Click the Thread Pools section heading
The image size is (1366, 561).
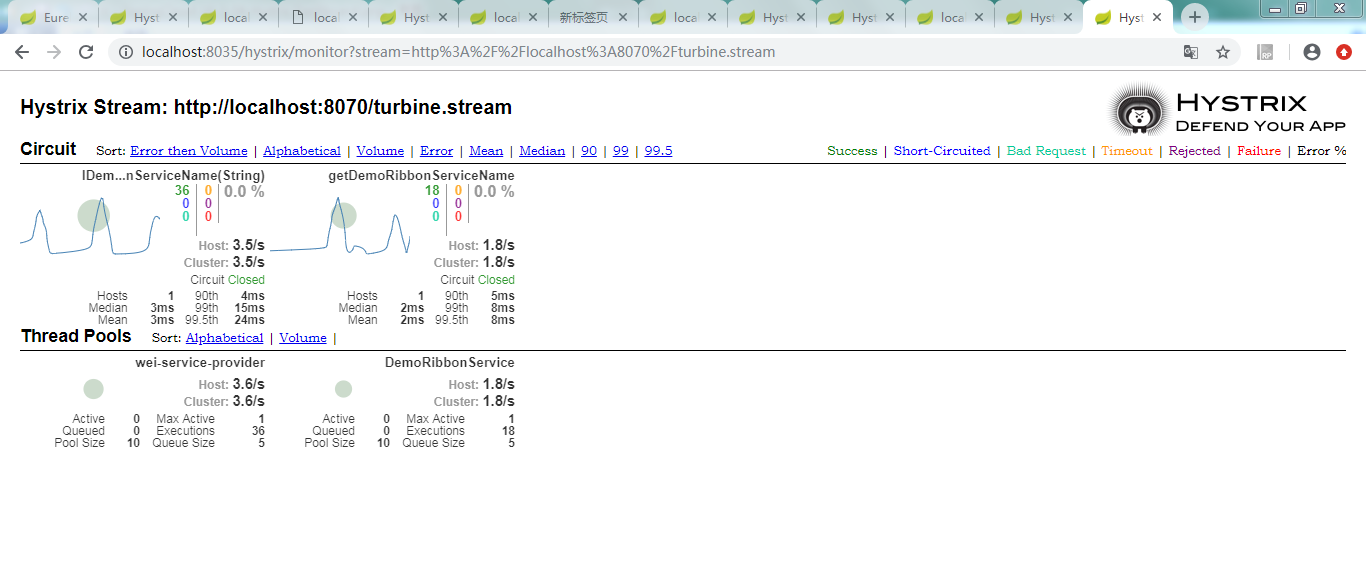click(76, 337)
